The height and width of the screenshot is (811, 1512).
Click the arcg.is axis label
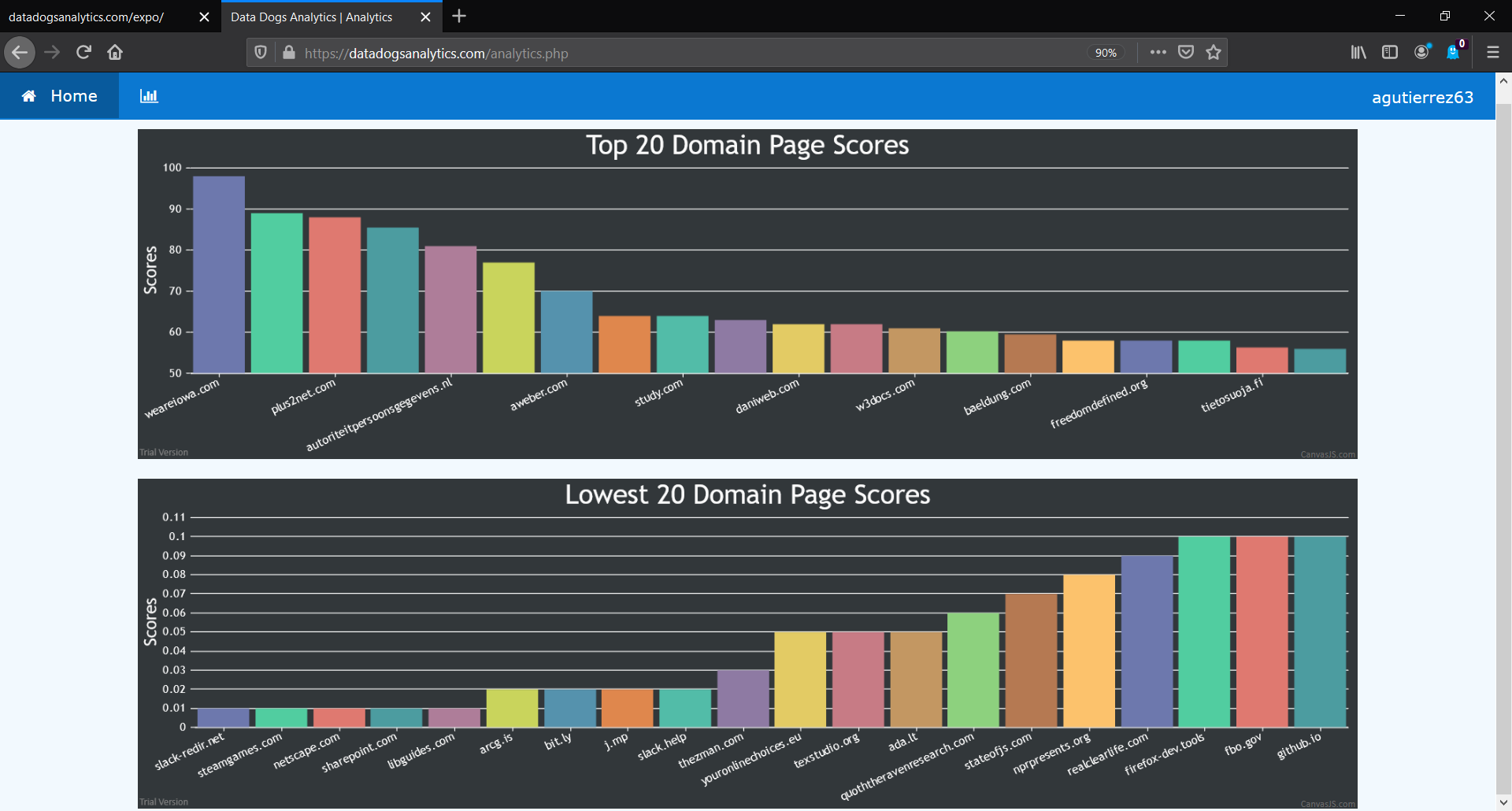pyautogui.click(x=497, y=742)
